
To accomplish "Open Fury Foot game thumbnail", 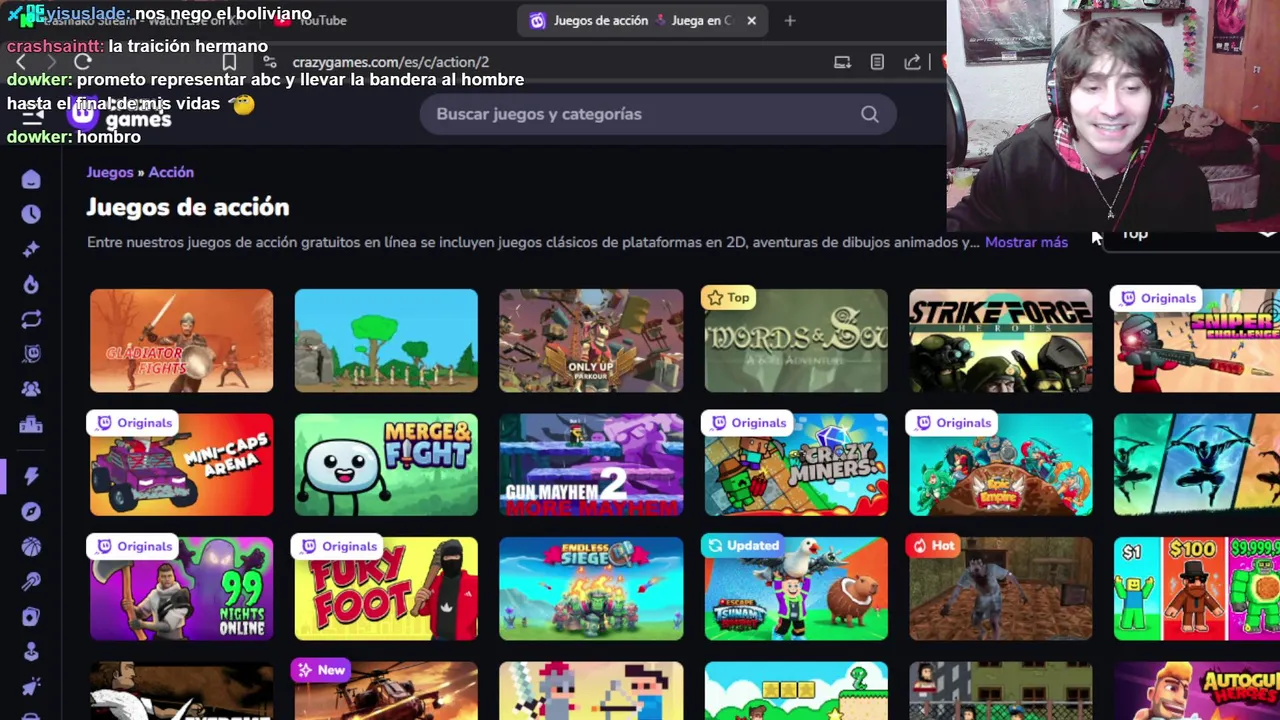I will (x=386, y=589).
